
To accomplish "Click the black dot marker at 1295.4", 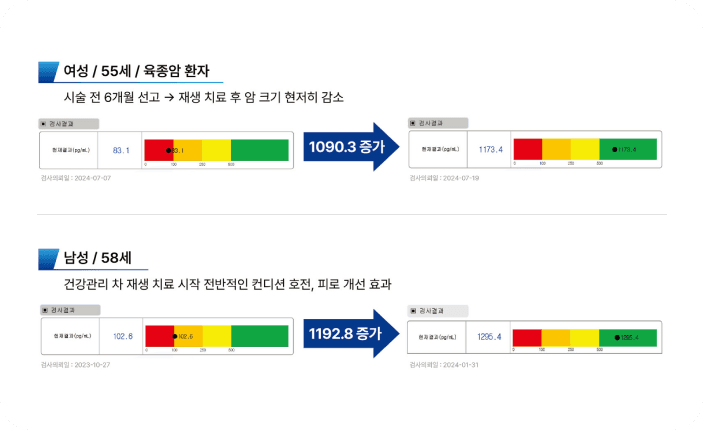I will pos(616,338).
